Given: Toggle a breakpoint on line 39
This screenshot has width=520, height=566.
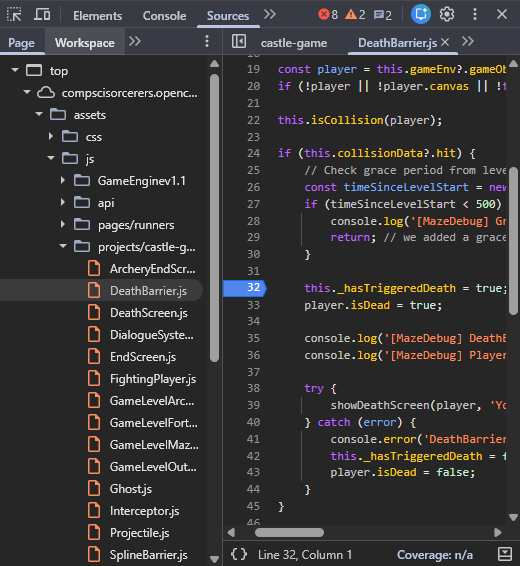Looking at the screenshot, I should [254, 405].
